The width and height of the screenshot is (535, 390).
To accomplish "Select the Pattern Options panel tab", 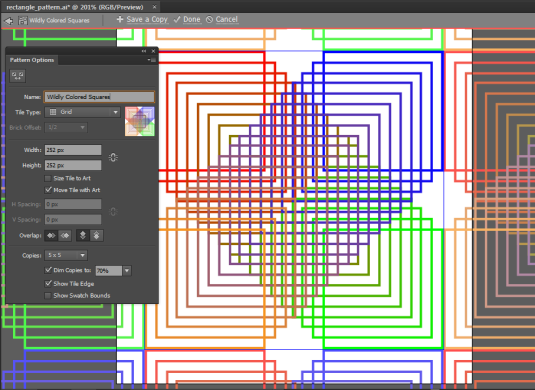I will pos(32,60).
